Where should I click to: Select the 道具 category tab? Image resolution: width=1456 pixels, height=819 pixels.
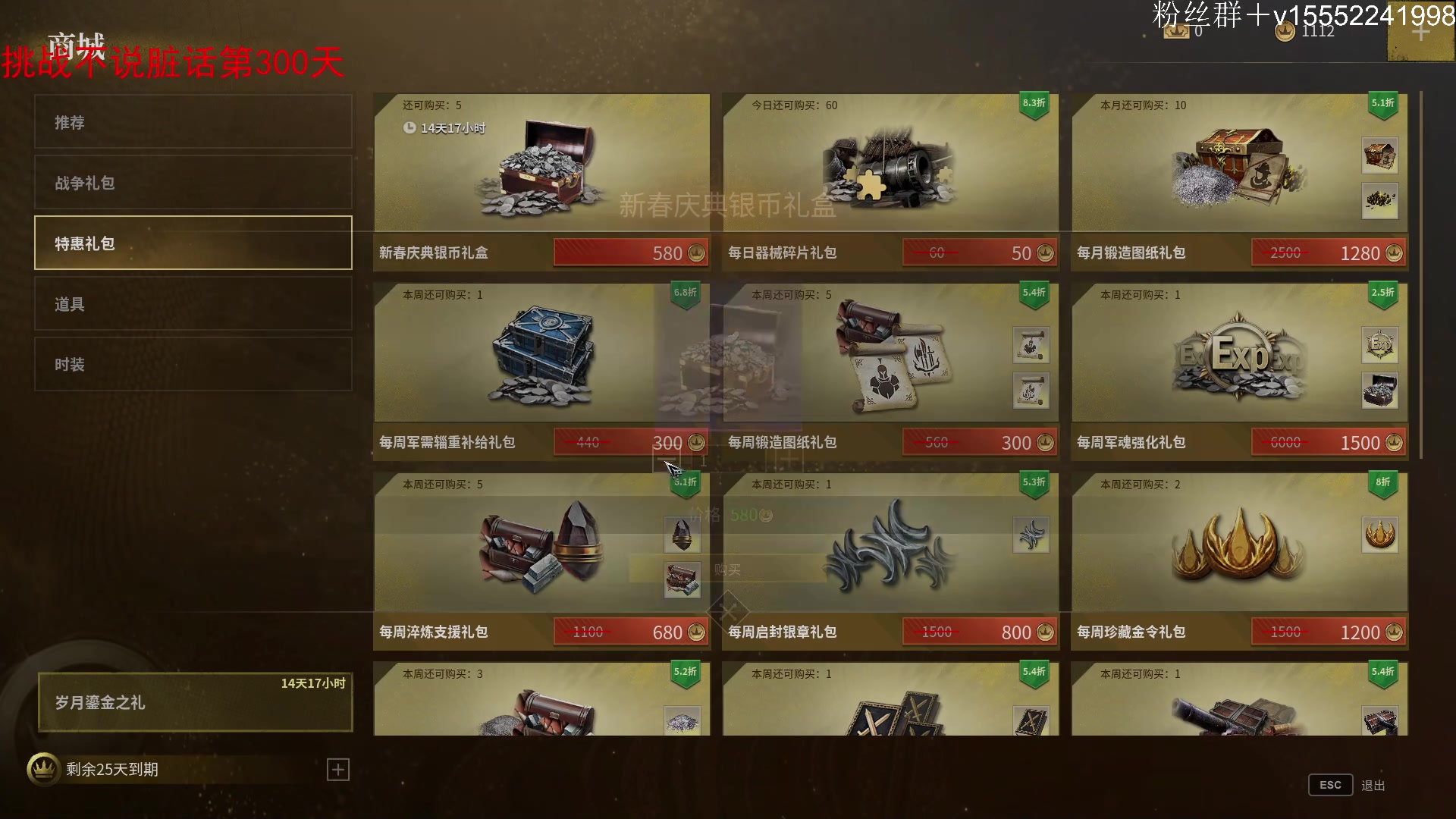[193, 304]
